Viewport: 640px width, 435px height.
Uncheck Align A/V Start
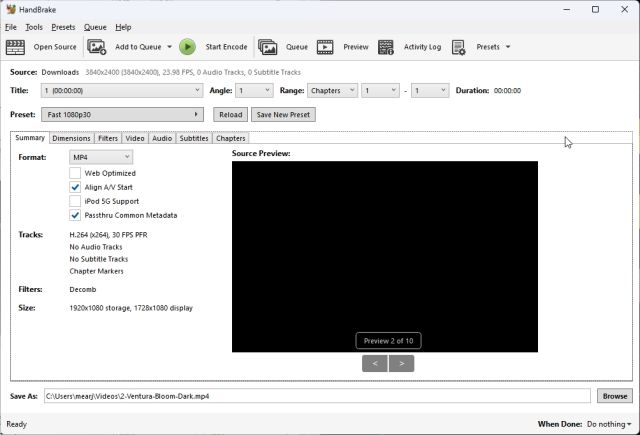click(75, 187)
